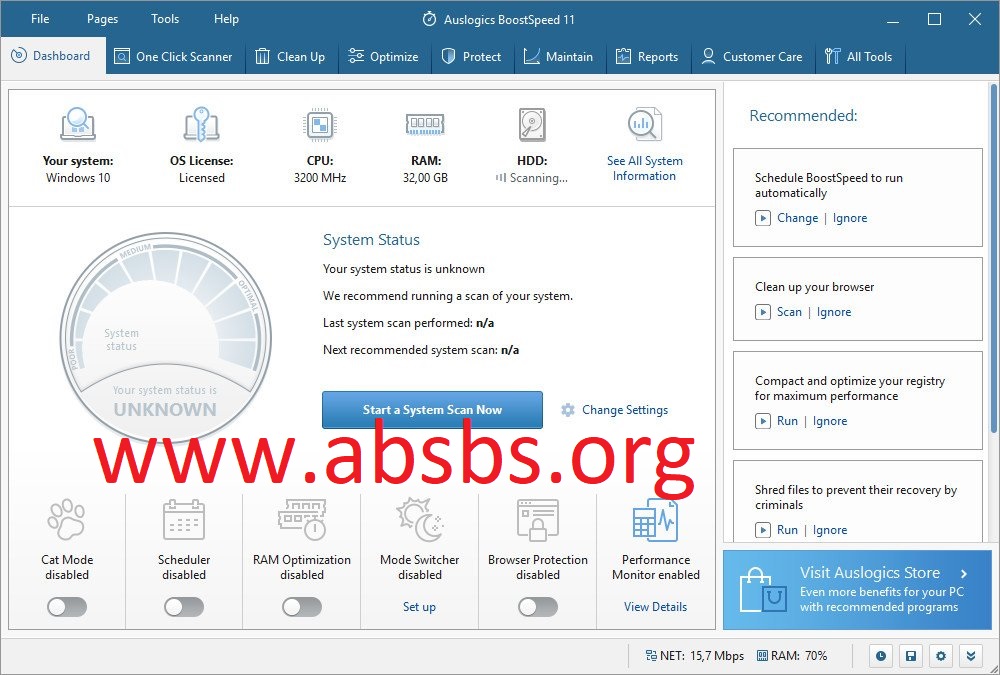Toggle RAM Optimization on
The image size is (1000, 675).
[x=302, y=607]
